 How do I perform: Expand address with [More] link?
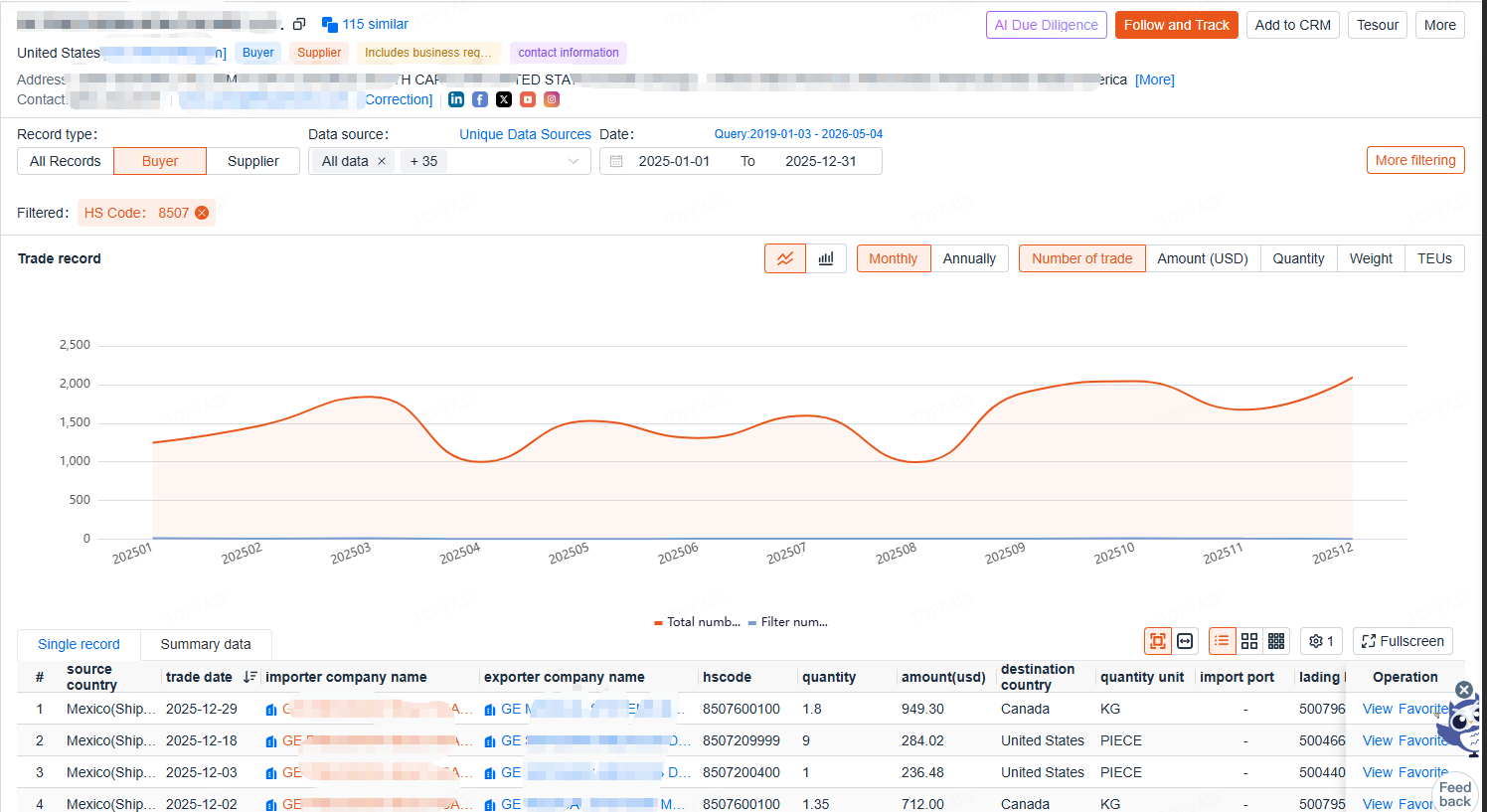coord(1155,80)
